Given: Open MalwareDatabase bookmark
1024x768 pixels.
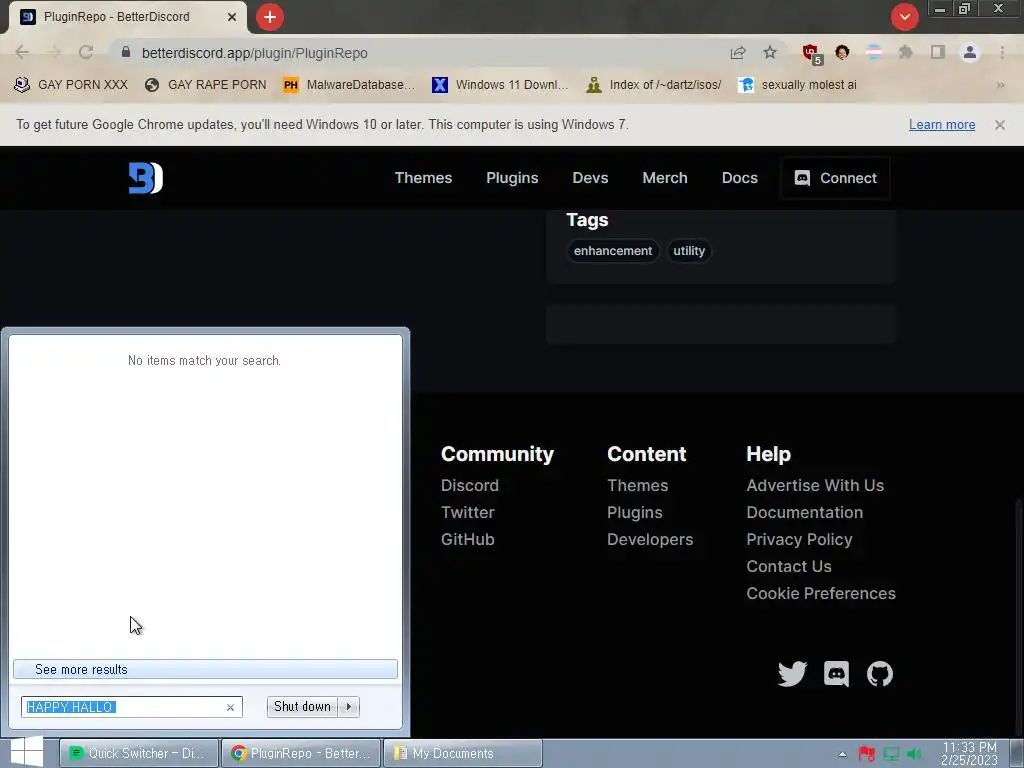Looking at the screenshot, I should click(x=349, y=85).
